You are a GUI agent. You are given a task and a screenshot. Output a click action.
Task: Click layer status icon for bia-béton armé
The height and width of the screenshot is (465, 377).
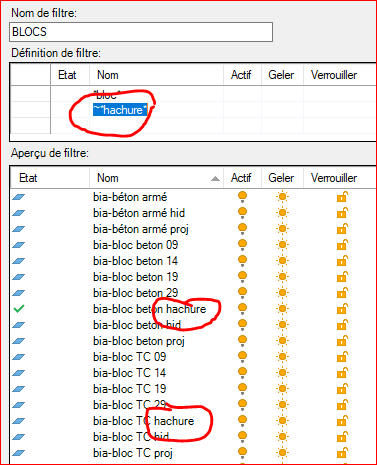tap(19, 197)
